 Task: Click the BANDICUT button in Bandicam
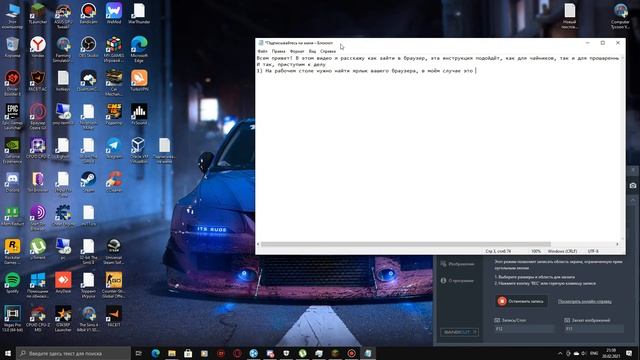pyautogui.click(x=460, y=332)
